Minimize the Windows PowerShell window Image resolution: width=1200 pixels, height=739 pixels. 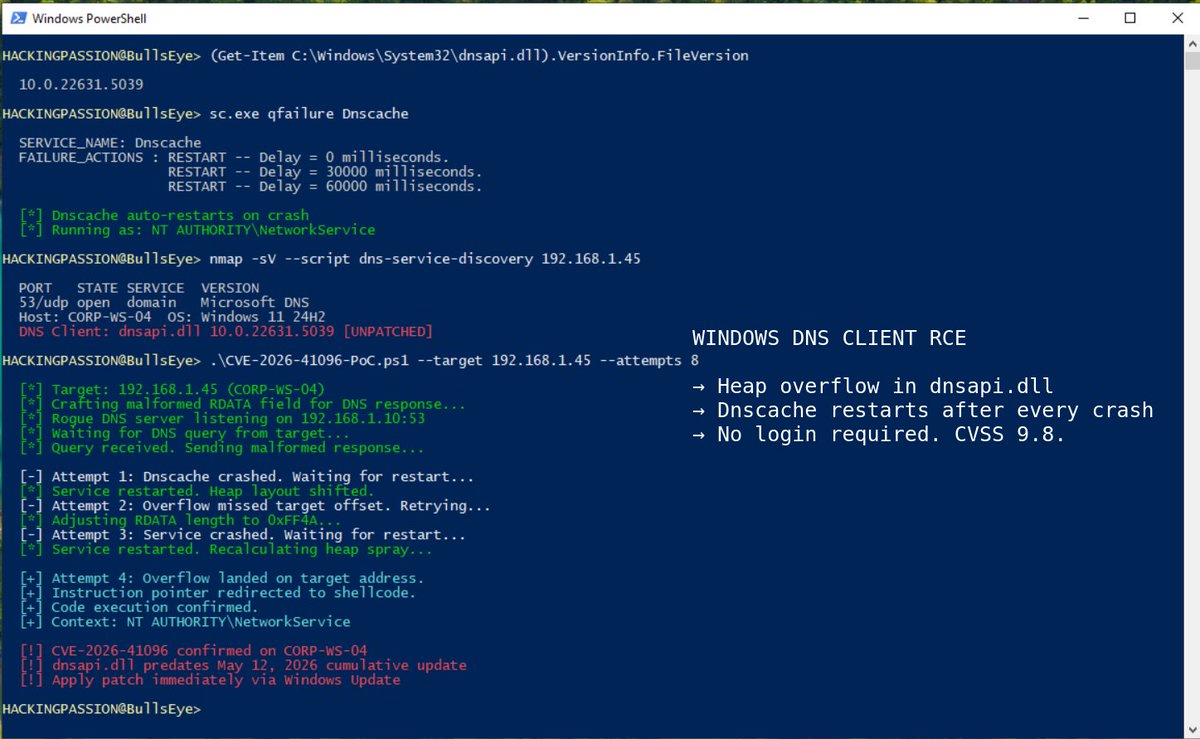pyautogui.click(x=1084, y=18)
